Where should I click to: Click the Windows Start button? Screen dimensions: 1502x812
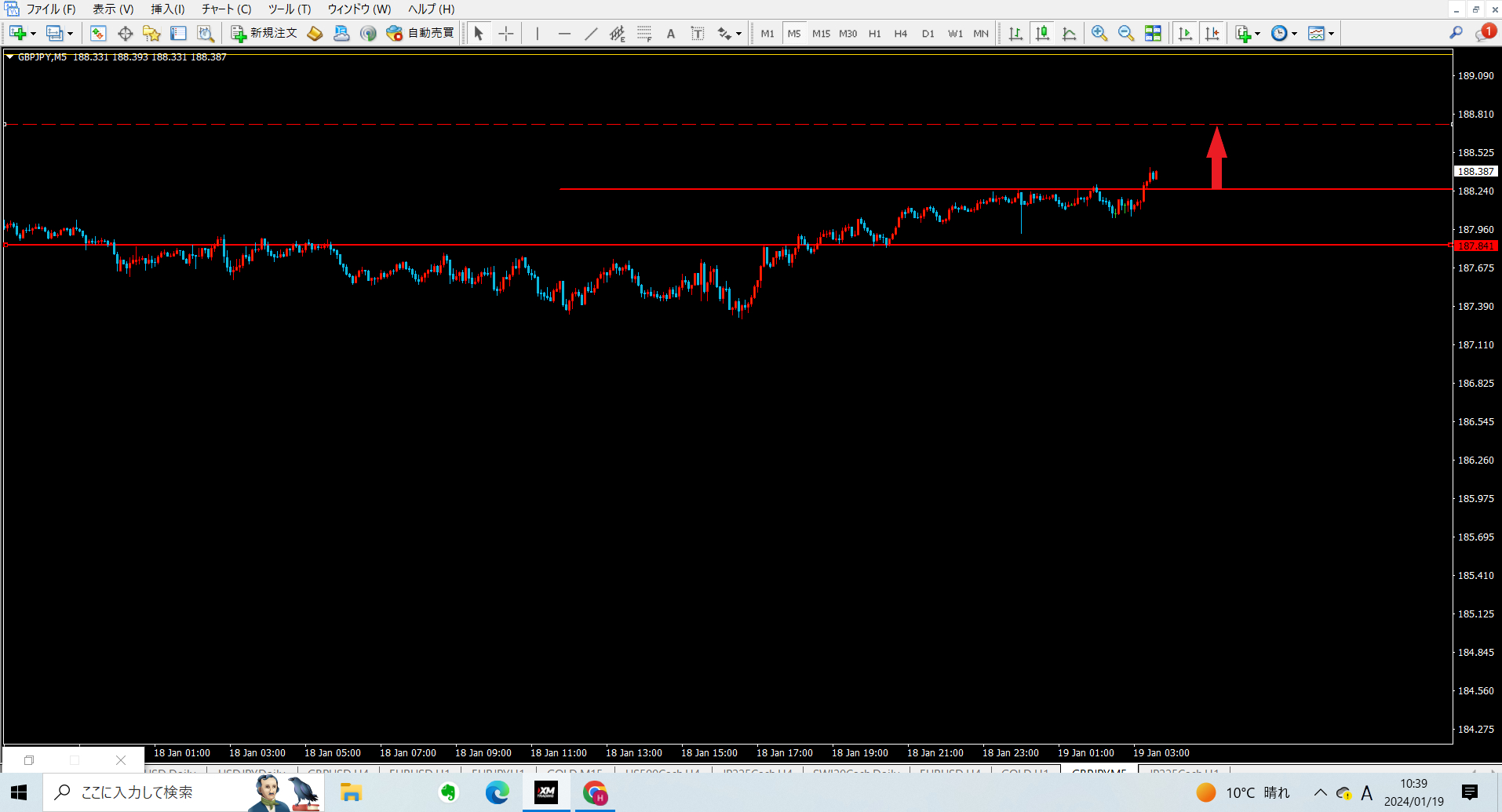pyautogui.click(x=20, y=792)
